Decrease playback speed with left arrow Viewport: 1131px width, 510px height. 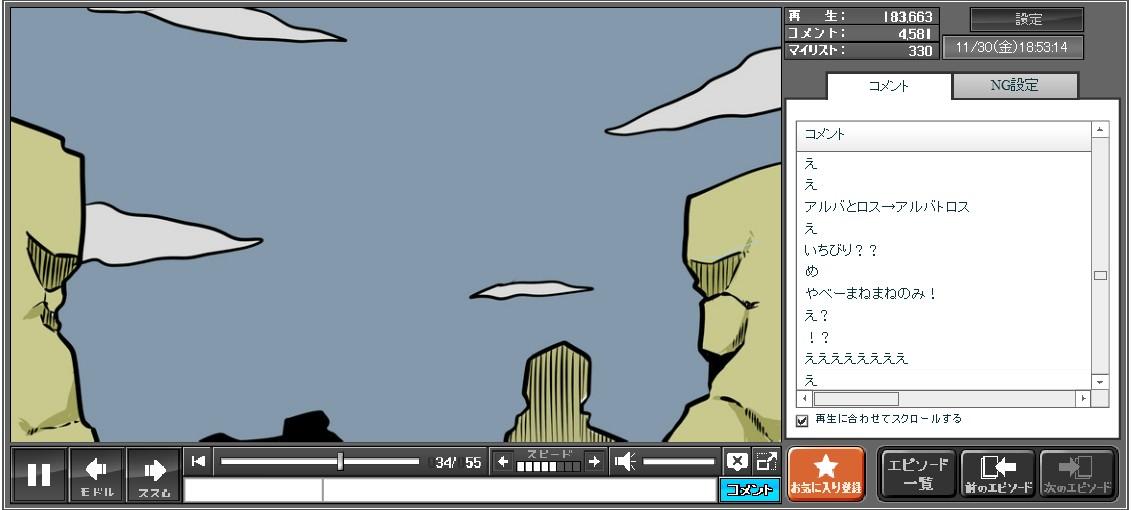click(x=503, y=461)
